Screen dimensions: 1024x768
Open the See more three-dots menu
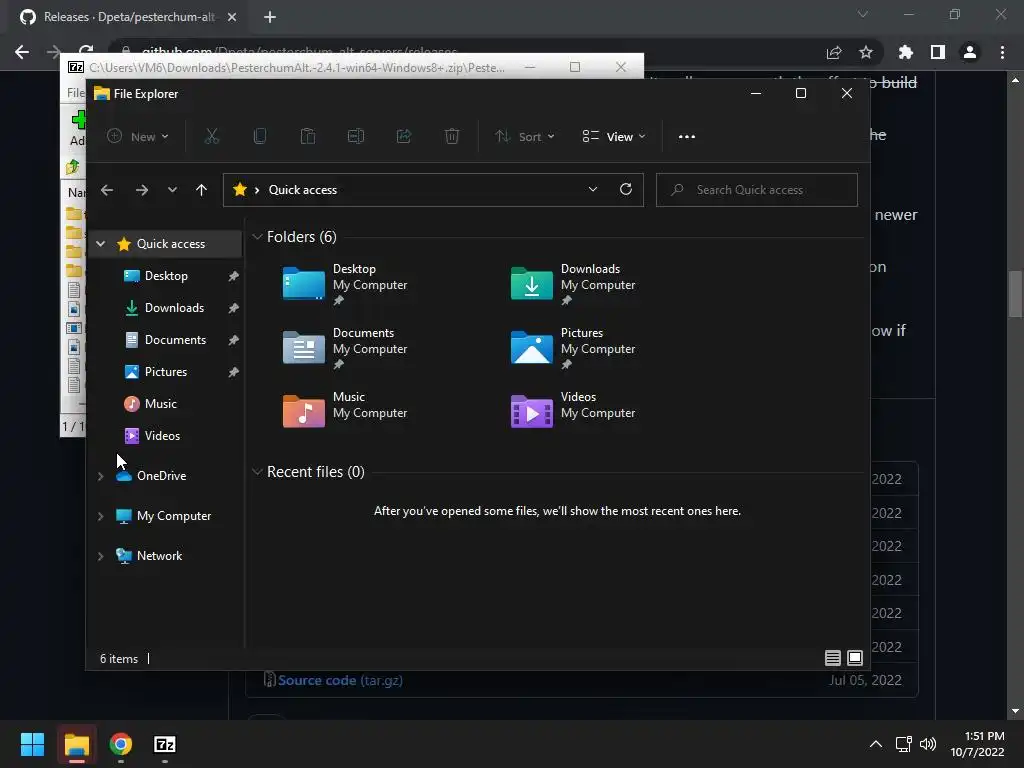(686, 136)
